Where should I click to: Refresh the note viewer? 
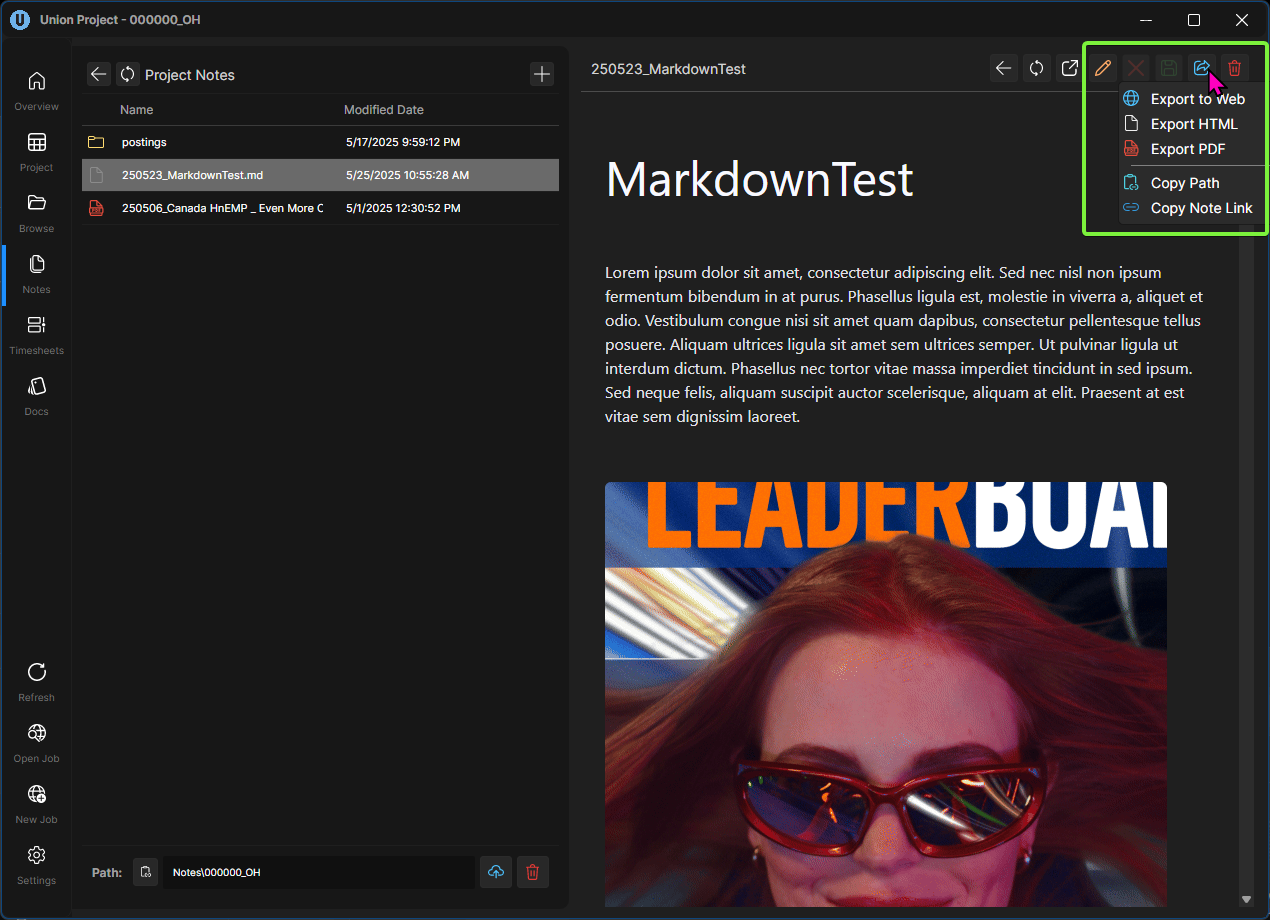click(x=1037, y=68)
